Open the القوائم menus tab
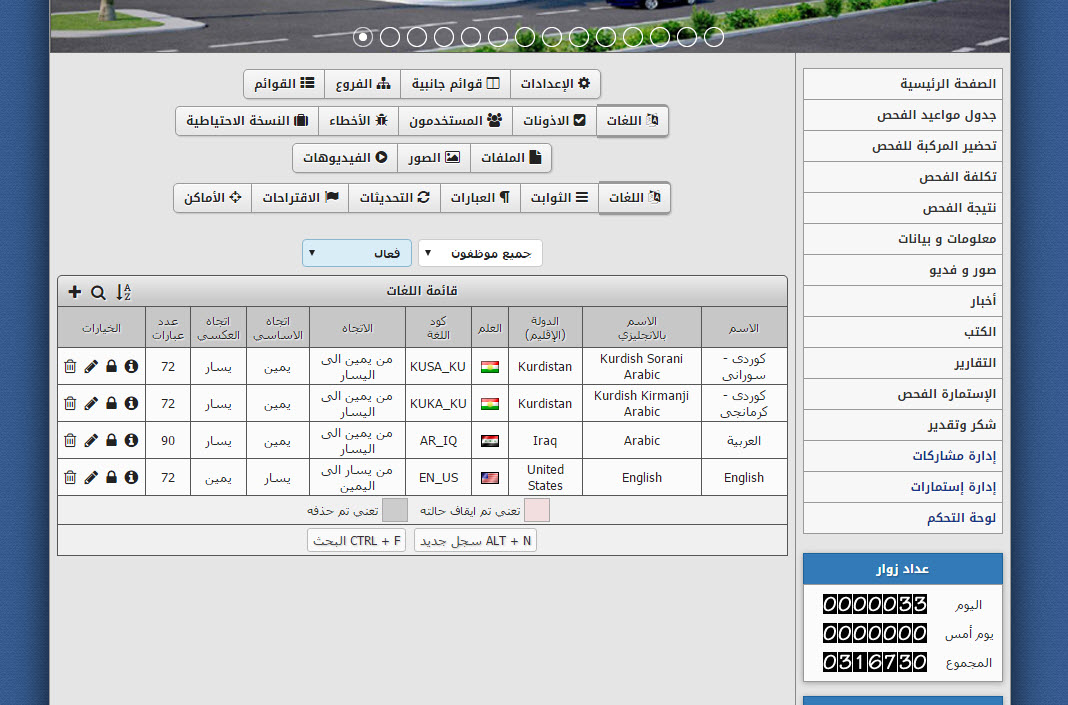 point(284,84)
